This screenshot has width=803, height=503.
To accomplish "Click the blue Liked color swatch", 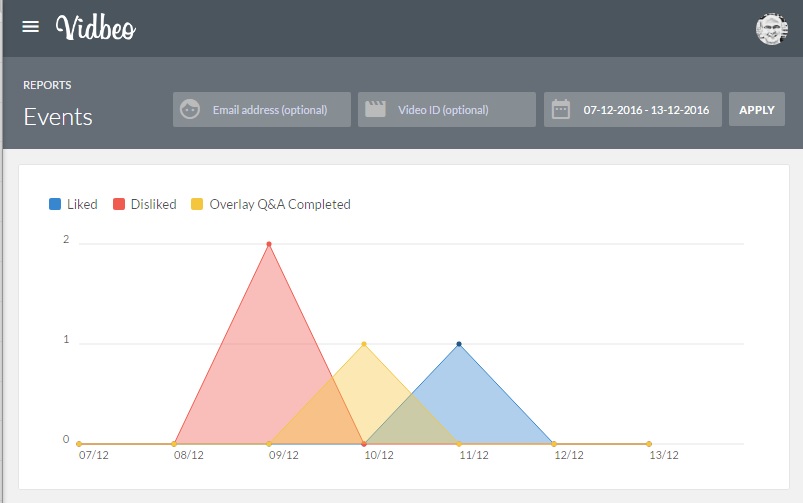I will tap(55, 204).
